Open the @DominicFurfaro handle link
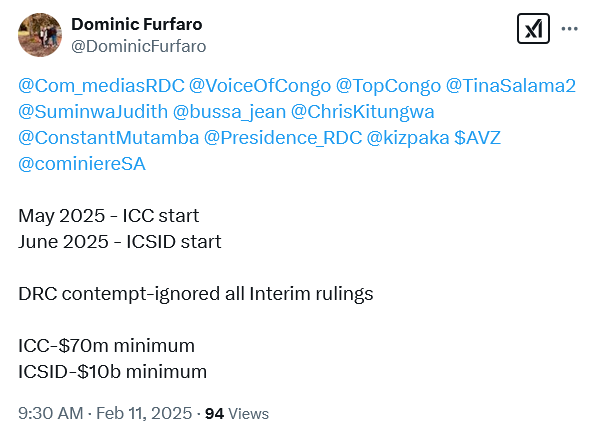Viewport: 598px width, 430px height. pyautogui.click(x=139, y=47)
